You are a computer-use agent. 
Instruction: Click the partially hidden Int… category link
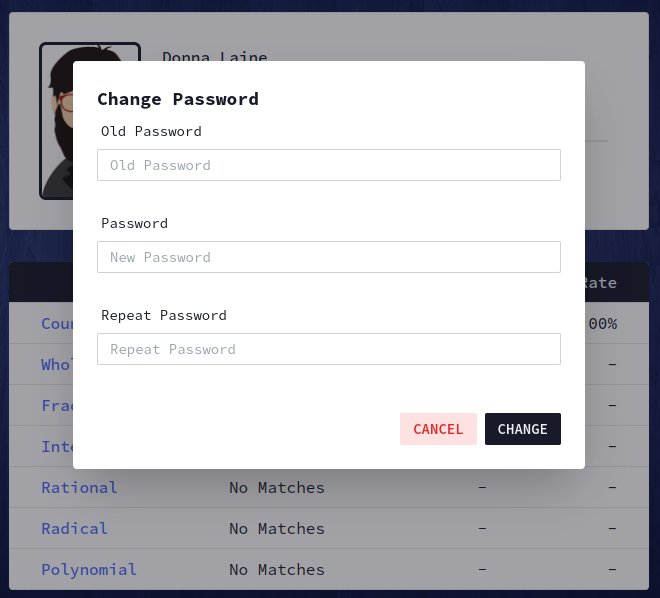[x=57, y=447]
